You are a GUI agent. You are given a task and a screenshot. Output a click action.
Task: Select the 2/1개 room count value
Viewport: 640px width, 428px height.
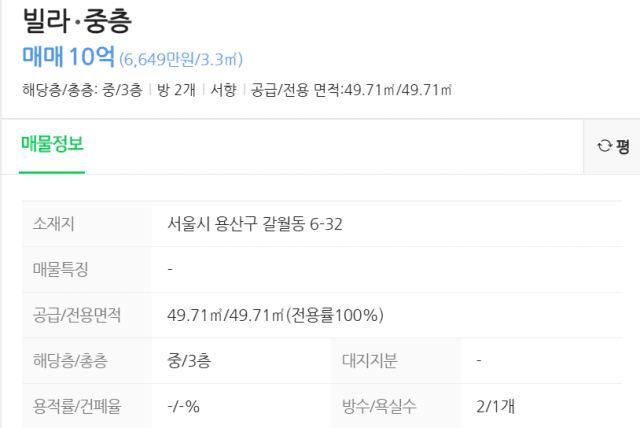pyautogui.click(x=495, y=406)
